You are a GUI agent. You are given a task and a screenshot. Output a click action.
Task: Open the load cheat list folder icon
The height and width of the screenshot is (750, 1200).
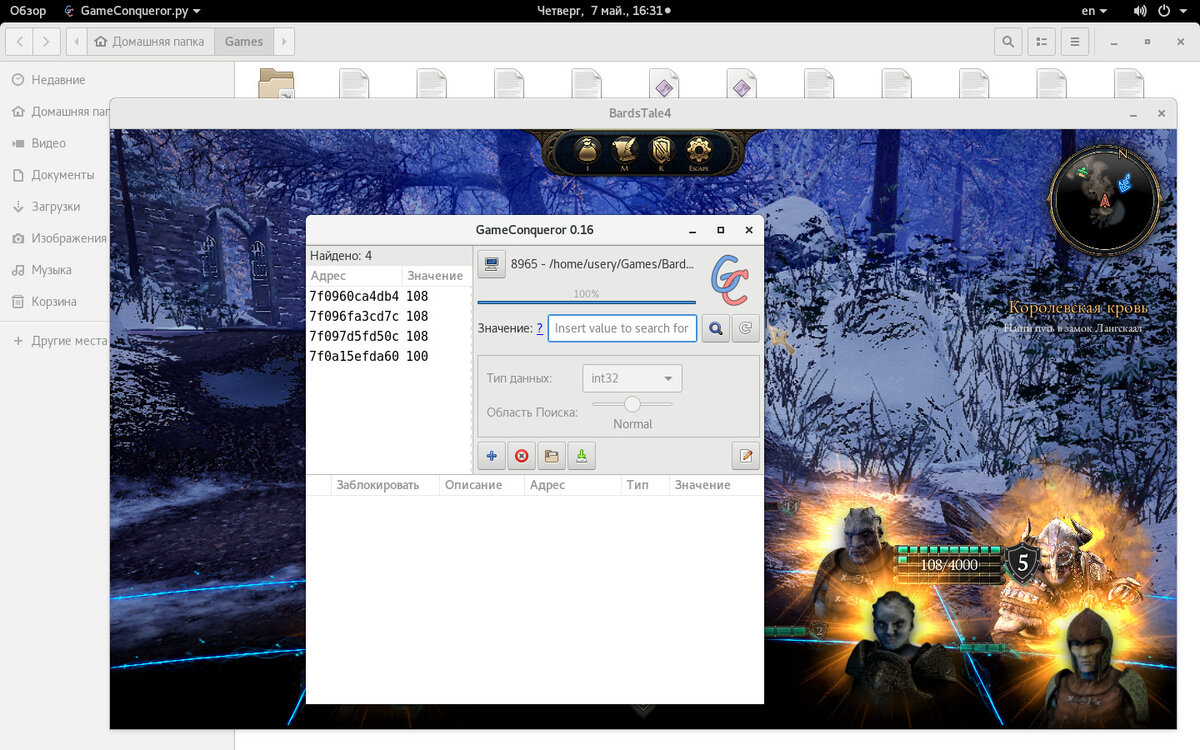(x=551, y=456)
